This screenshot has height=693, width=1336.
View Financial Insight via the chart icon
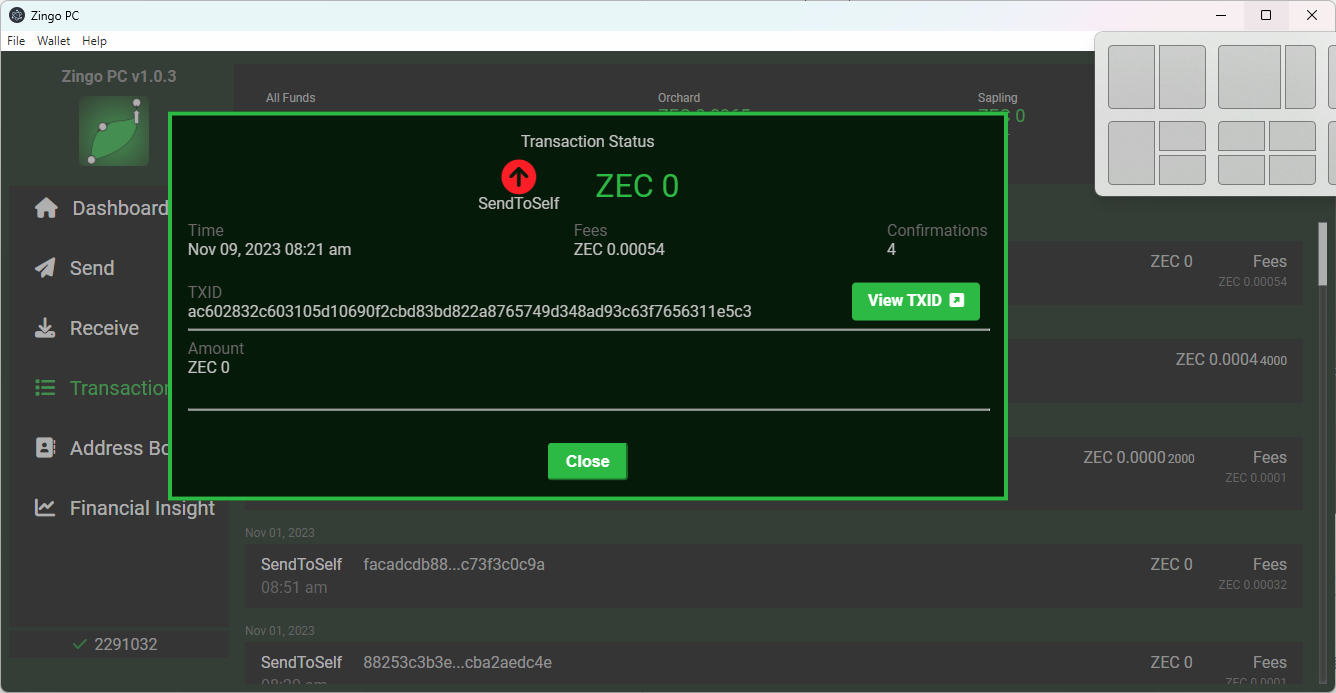(x=44, y=507)
